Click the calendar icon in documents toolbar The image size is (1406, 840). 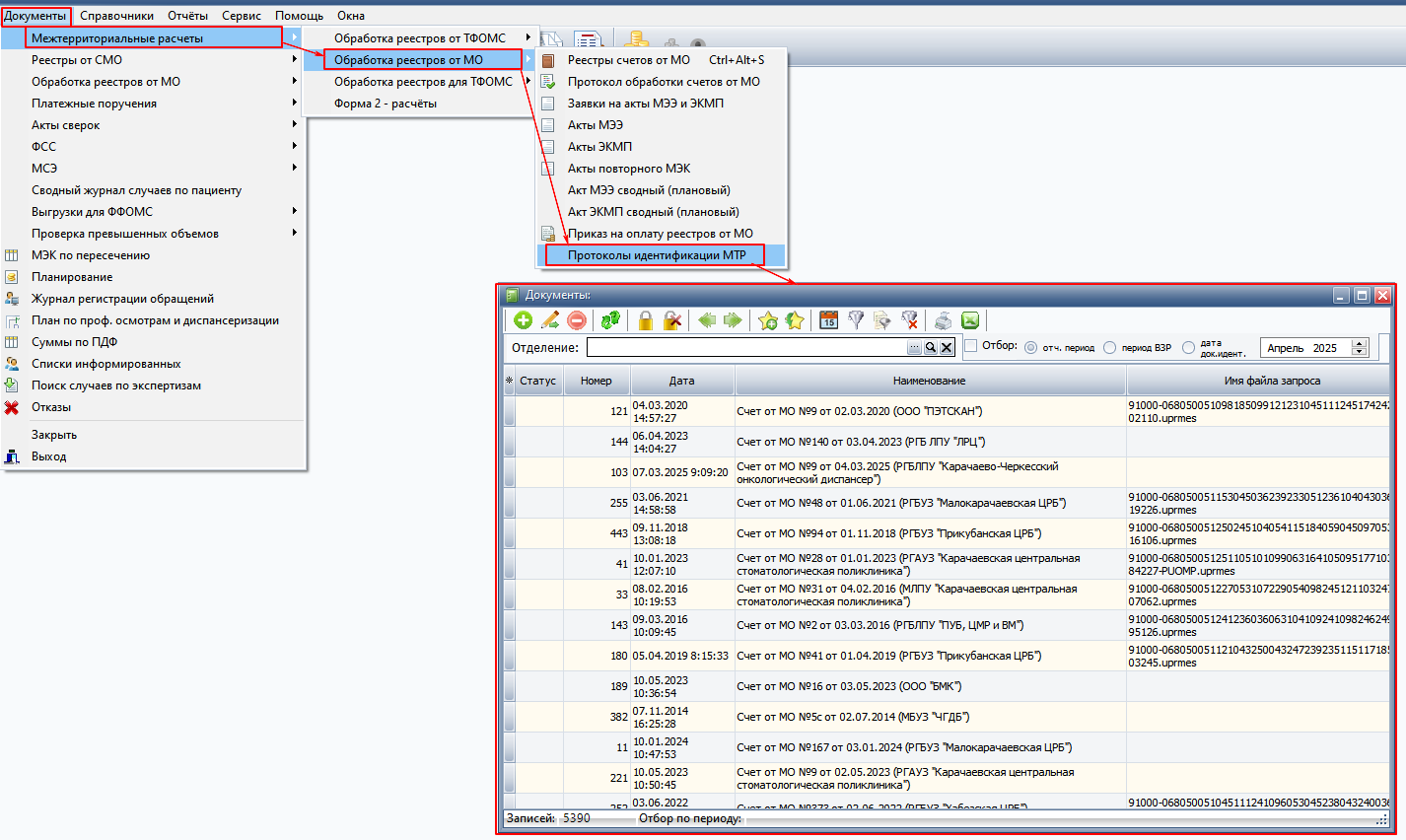829,320
